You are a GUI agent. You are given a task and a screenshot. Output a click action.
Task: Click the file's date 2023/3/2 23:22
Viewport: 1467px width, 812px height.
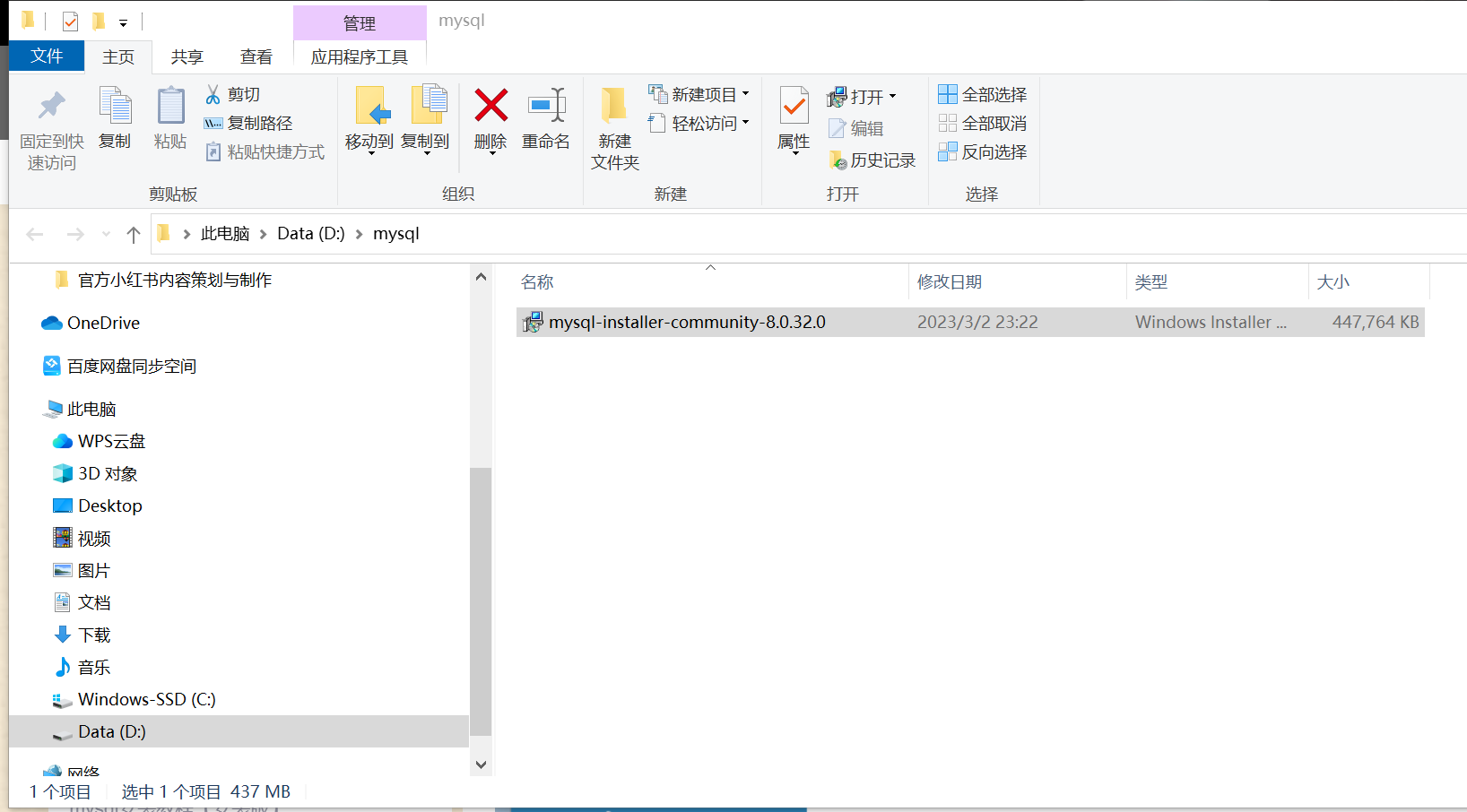[x=977, y=322]
